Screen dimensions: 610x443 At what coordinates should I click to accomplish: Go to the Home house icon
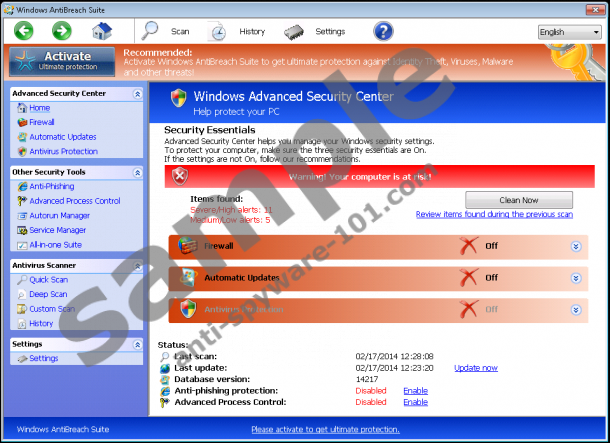101,31
